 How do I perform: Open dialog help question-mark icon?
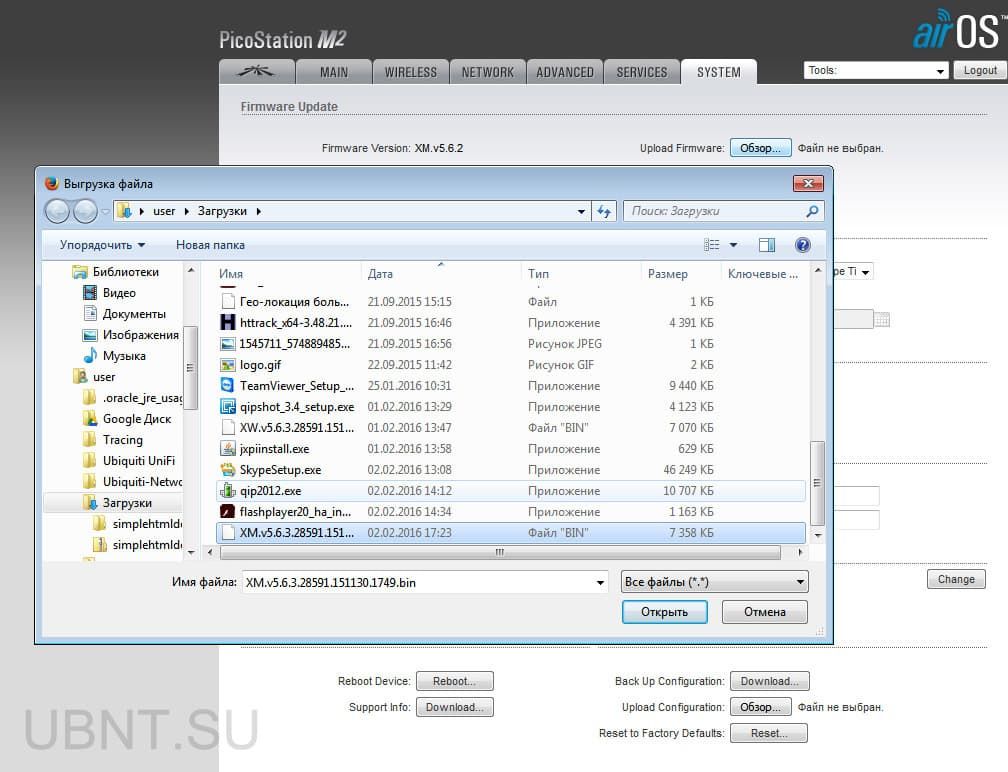pyautogui.click(x=802, y=245)
